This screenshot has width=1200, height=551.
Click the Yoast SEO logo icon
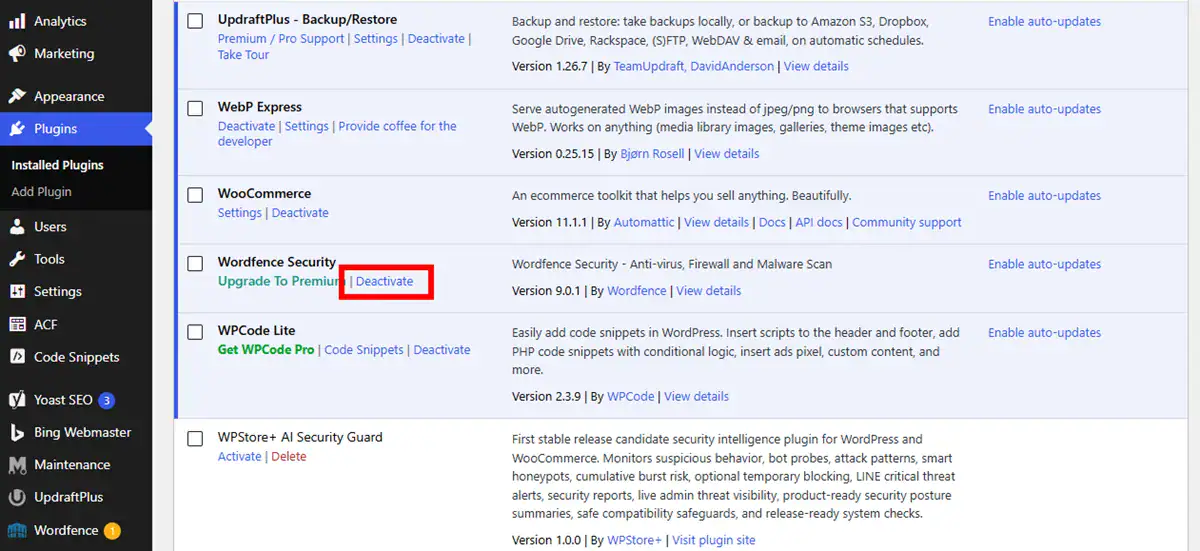click(17, 400)
